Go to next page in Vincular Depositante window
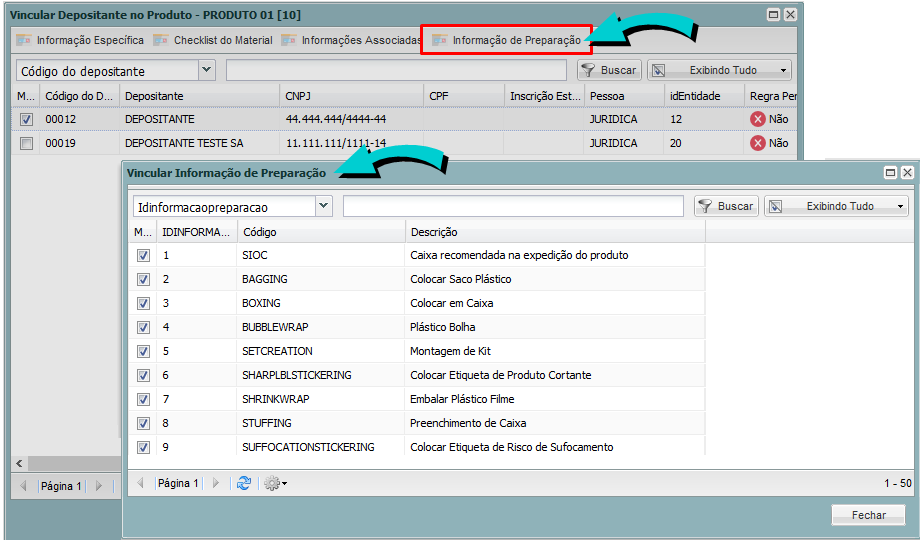 (x=99, y=486)
